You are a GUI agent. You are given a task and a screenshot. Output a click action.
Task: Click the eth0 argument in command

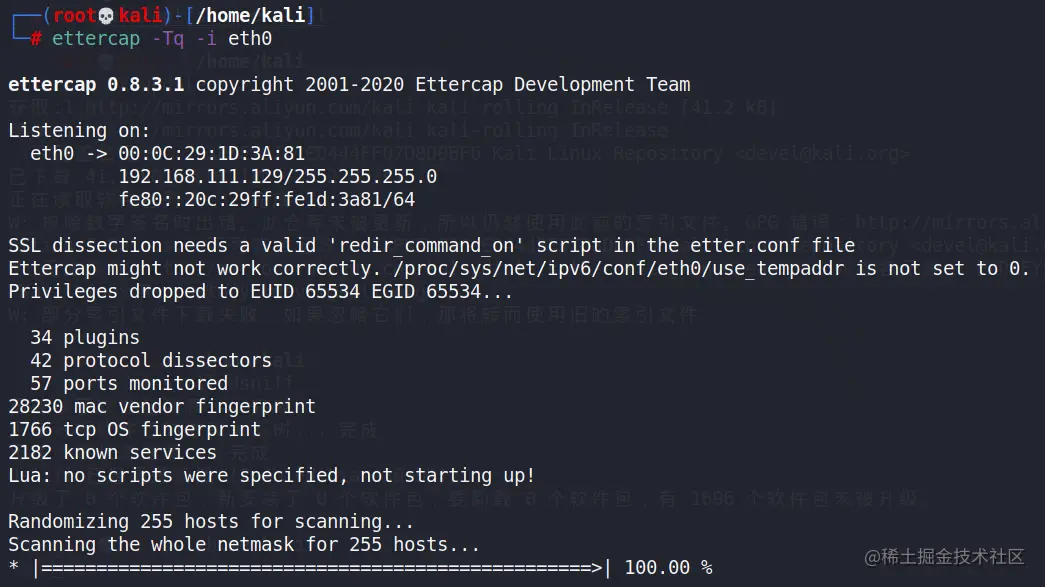[250, 39]
